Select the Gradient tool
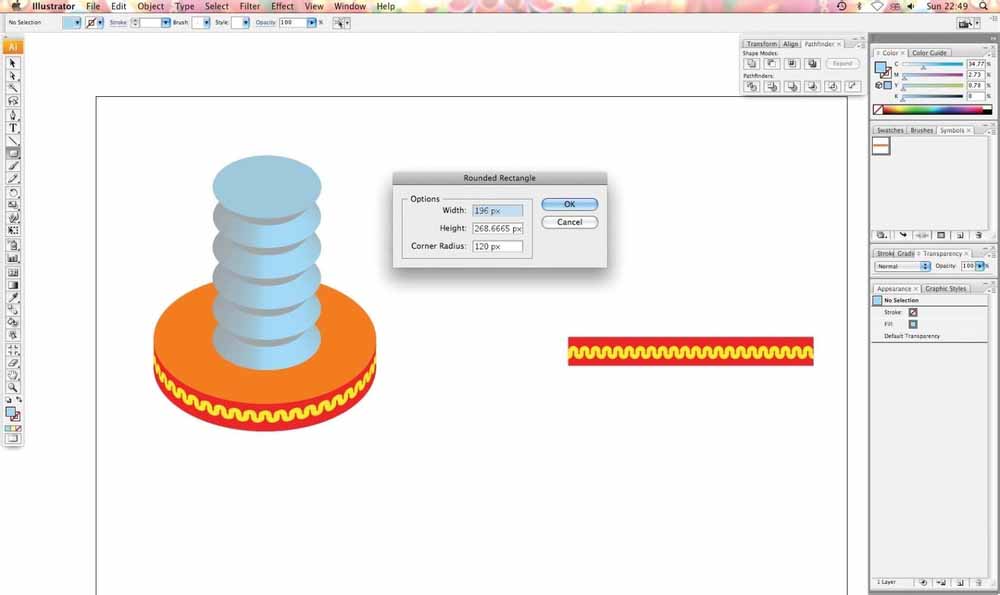This screenshot has height=595, width=1000. [x=12, y=285]
